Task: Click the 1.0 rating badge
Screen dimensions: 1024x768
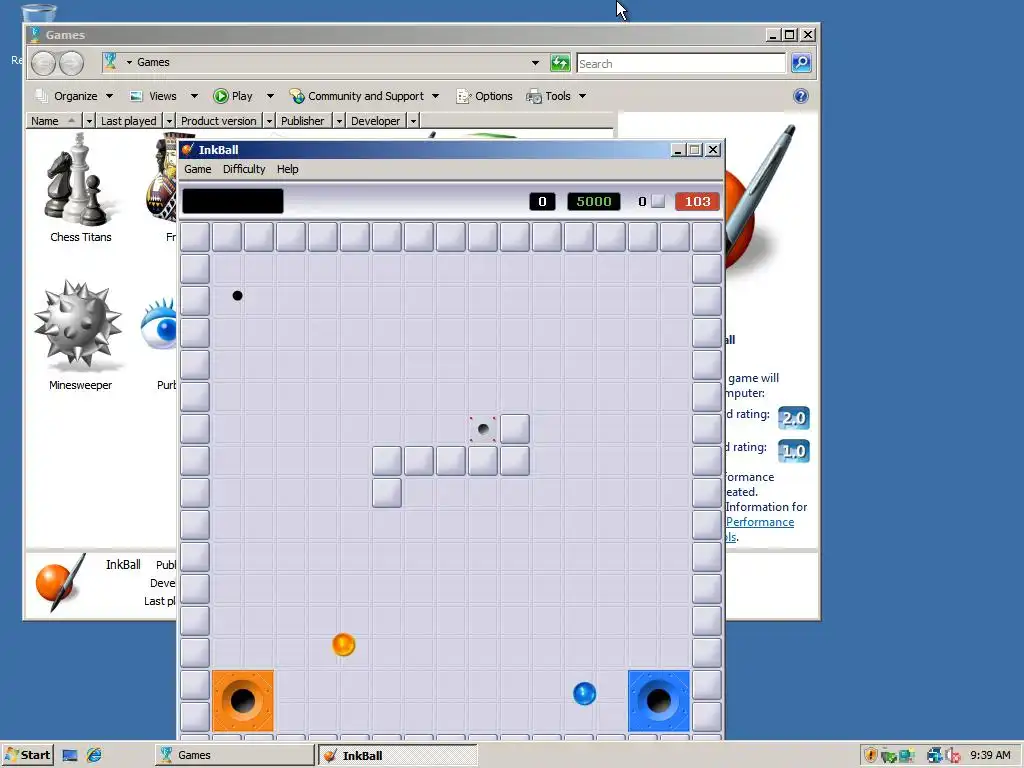Action: 794,451
